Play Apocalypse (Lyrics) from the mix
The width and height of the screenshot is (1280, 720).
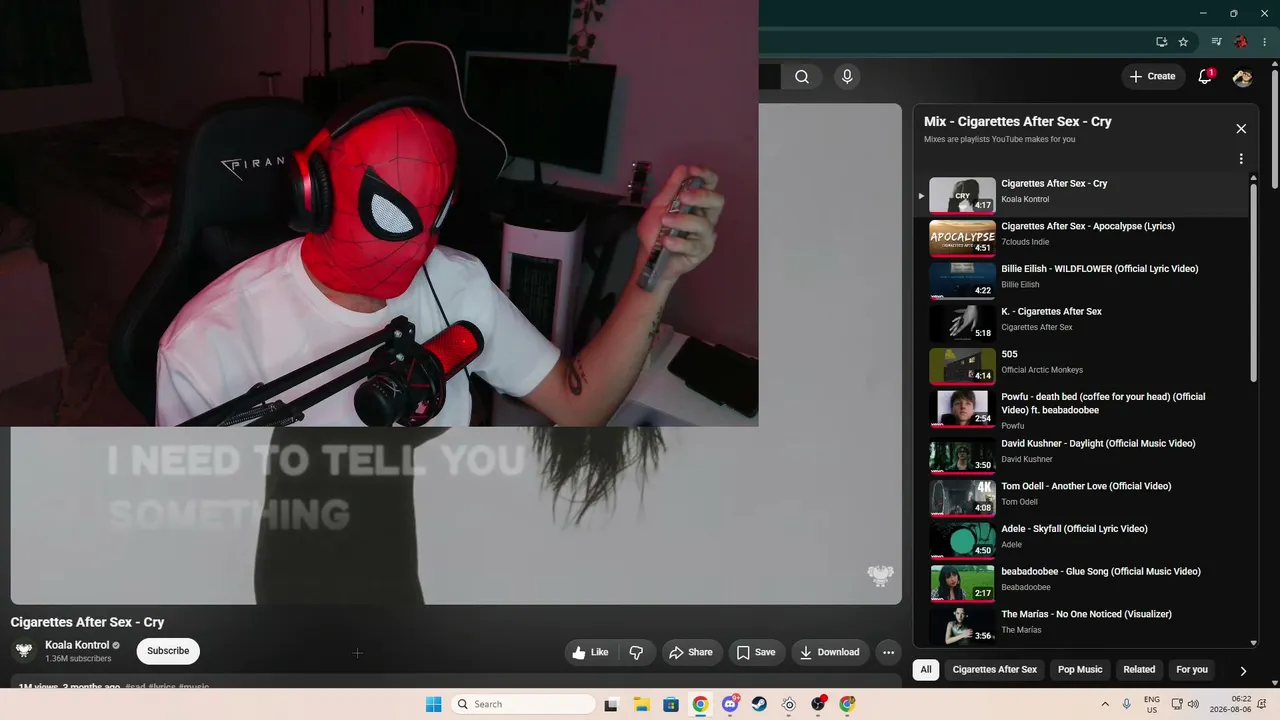(1088, 227)
